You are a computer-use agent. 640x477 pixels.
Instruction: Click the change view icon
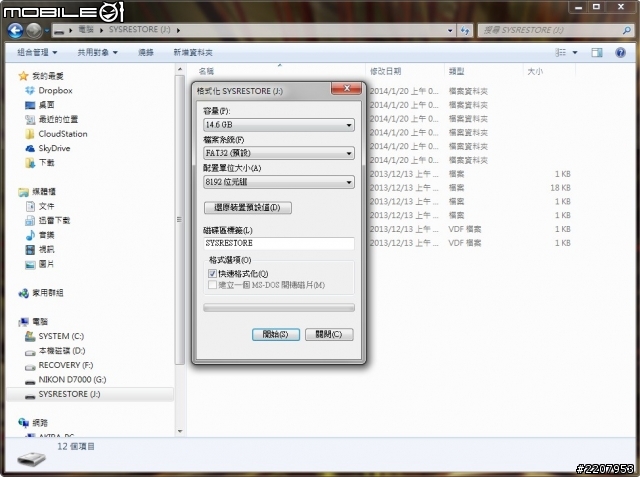(x=561, y=52)
